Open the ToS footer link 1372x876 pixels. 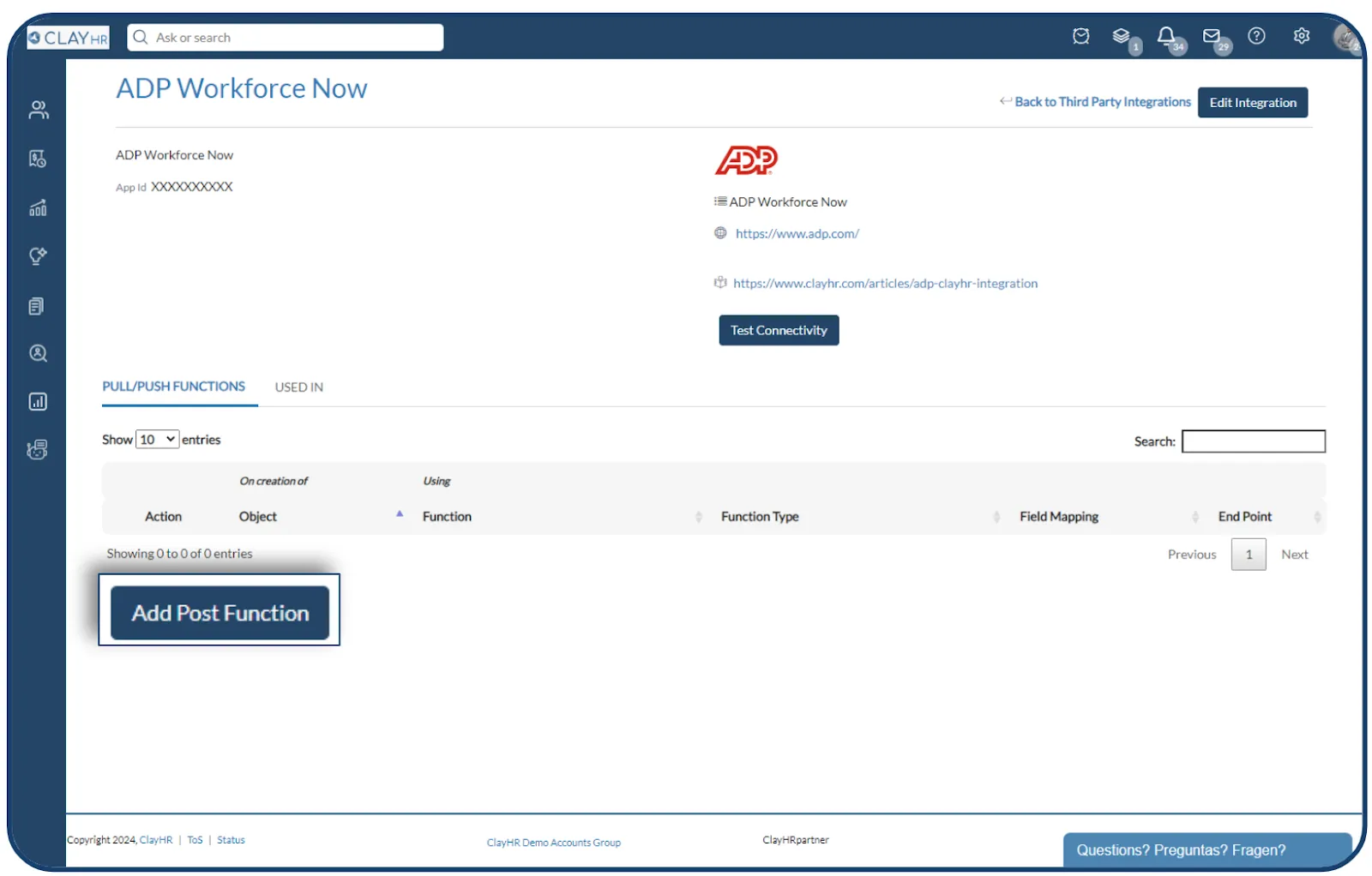[x=195, y=840]
